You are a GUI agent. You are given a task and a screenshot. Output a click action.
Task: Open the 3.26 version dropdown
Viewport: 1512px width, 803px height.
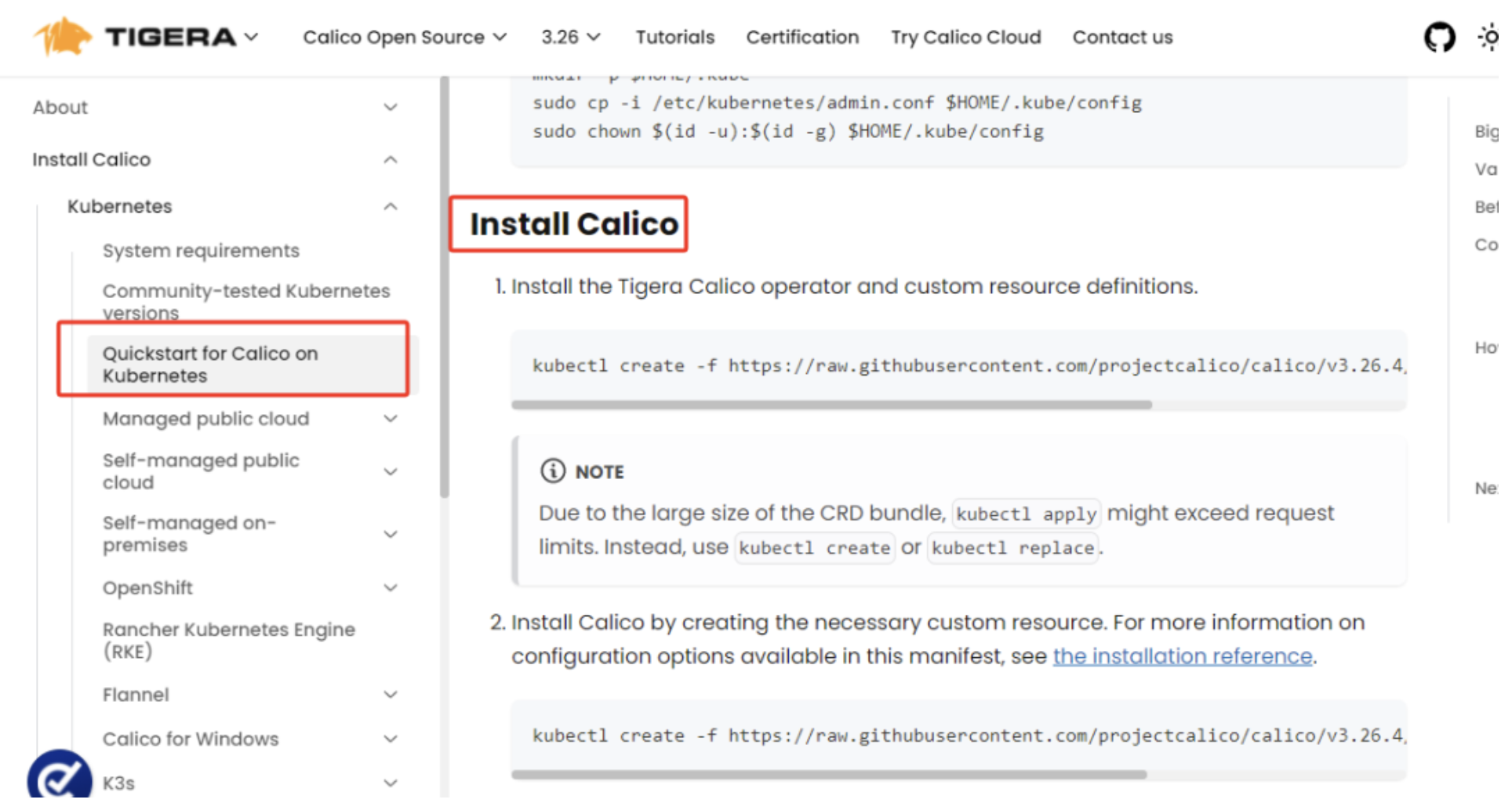[570, 37]
